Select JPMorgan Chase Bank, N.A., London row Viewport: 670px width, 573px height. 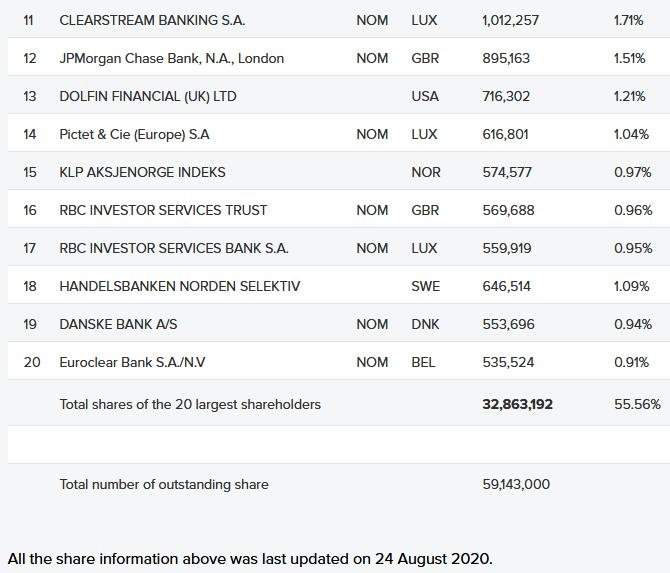(x=172, y=58)
